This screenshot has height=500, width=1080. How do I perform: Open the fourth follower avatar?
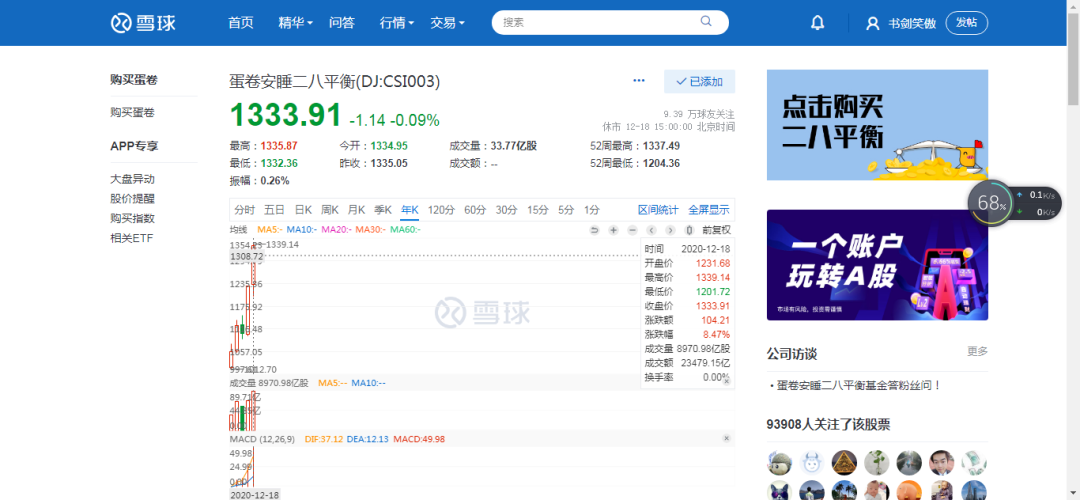[877, 462]
